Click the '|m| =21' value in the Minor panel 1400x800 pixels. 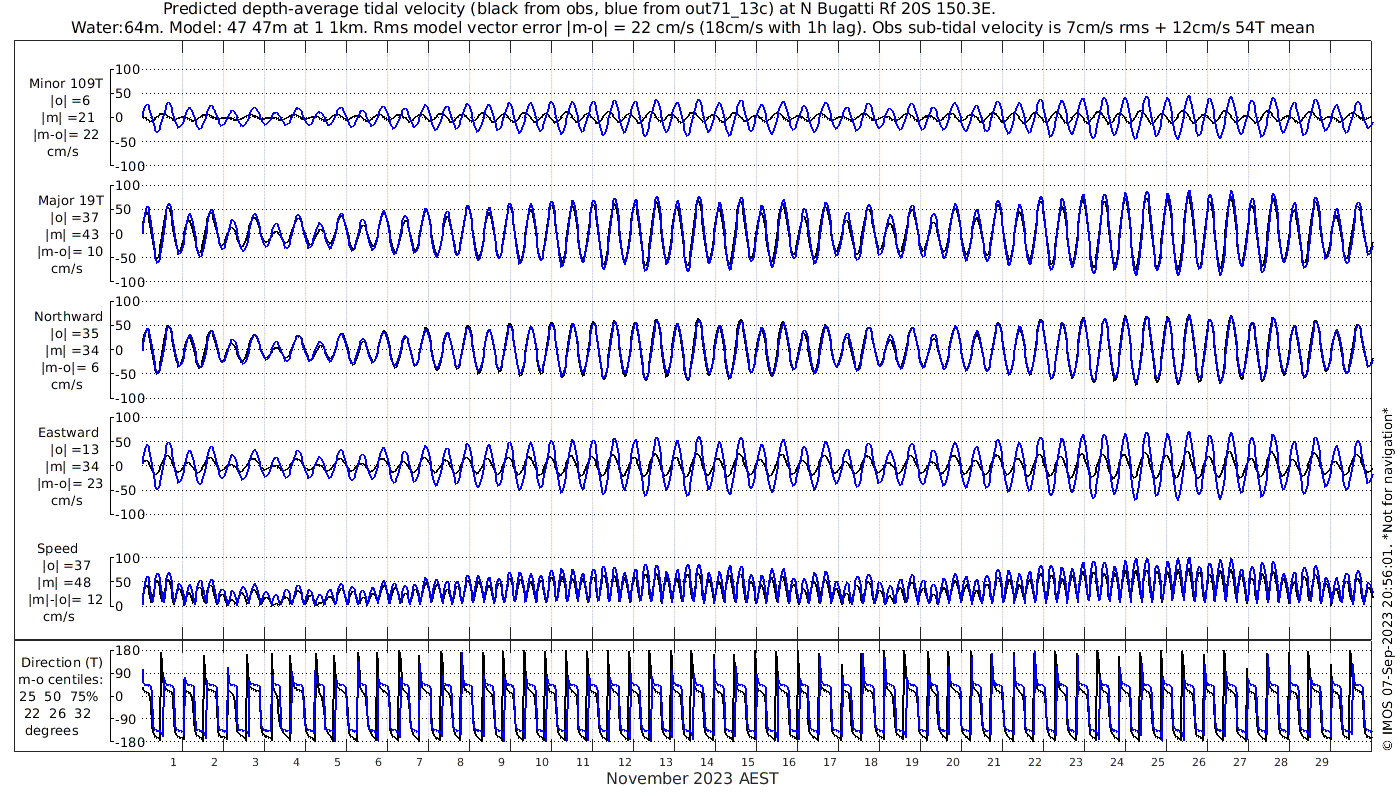(x=68, y=118)
